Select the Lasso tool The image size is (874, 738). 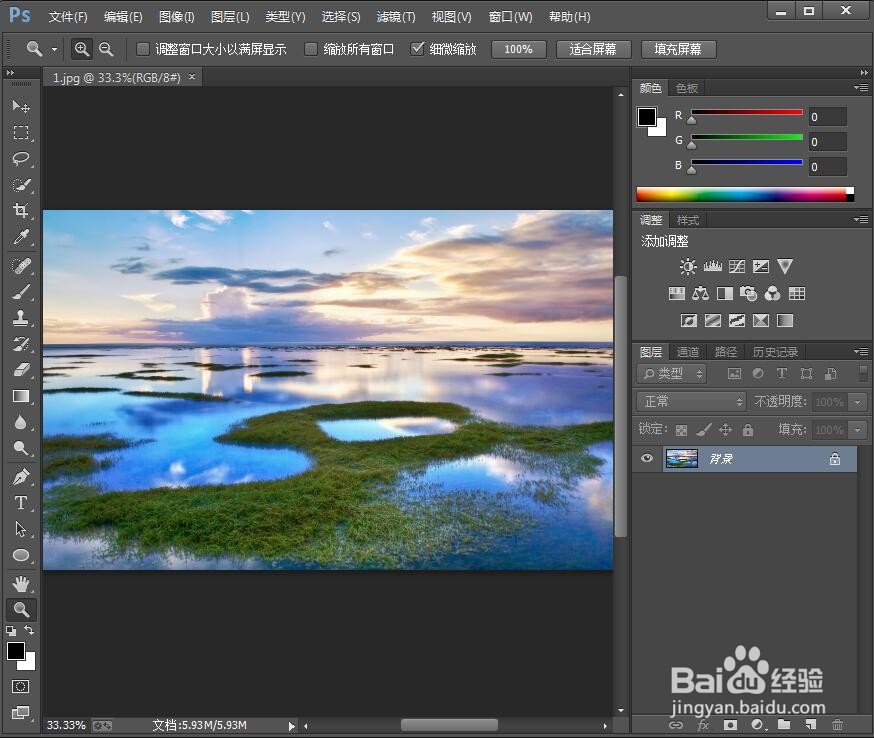point(21,158)
